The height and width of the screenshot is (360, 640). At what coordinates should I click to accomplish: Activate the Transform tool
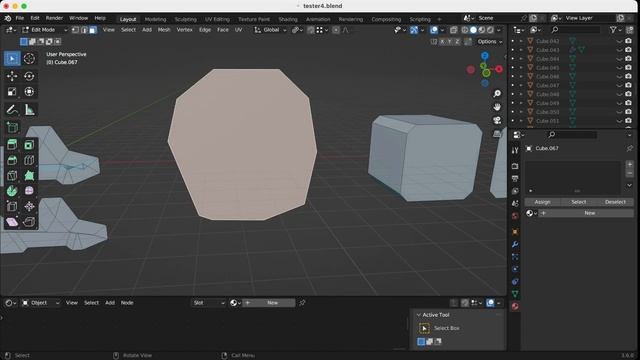point(29,92)
